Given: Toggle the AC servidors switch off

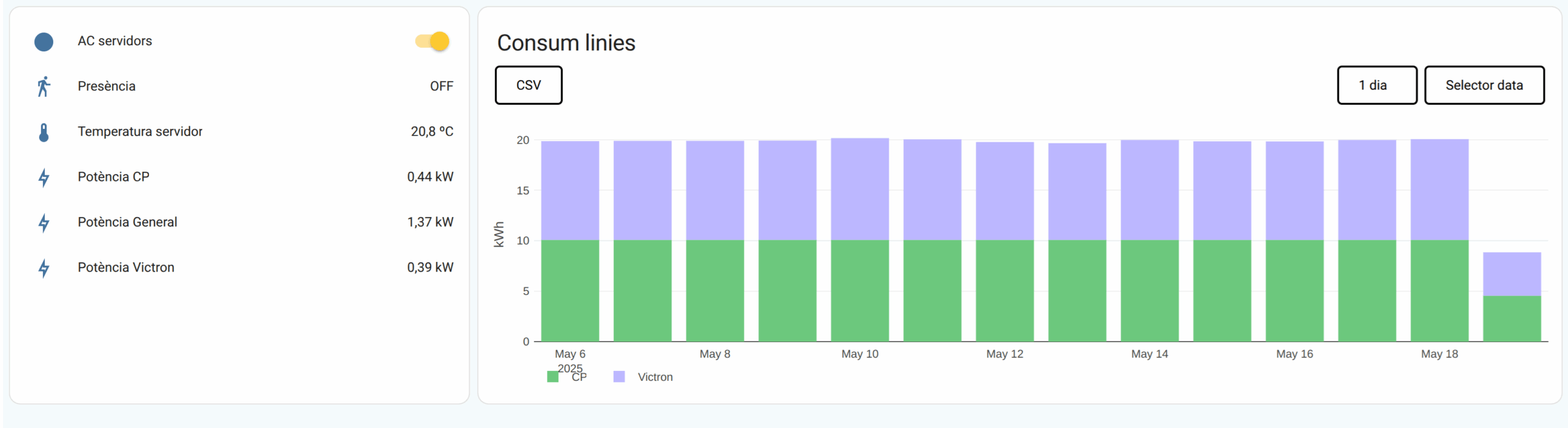Looking at the screenshot, I should tap(432, 41).
